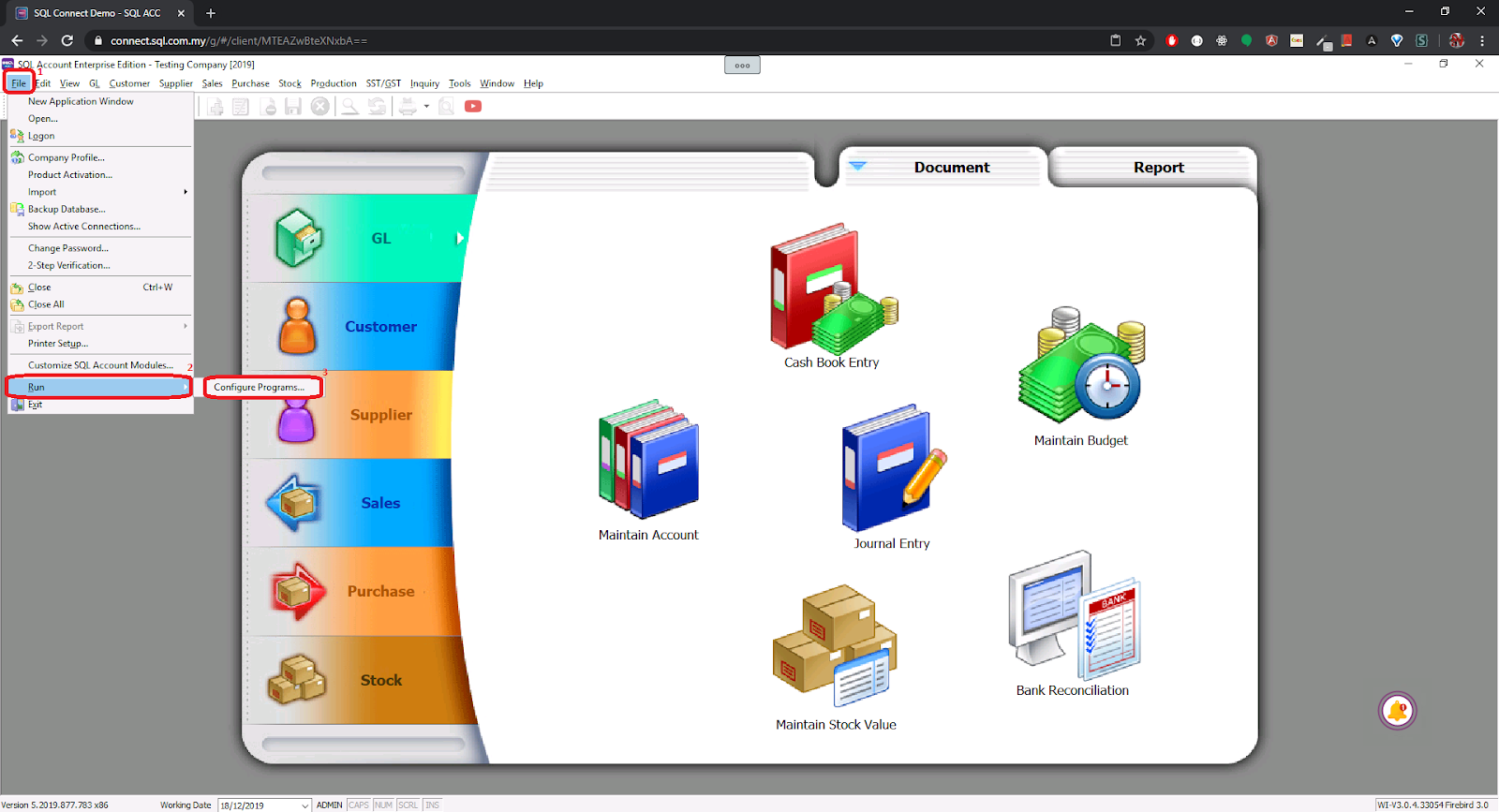Open the Edit menu
This screenshot has height=812, width=1499.
[43, 83]
